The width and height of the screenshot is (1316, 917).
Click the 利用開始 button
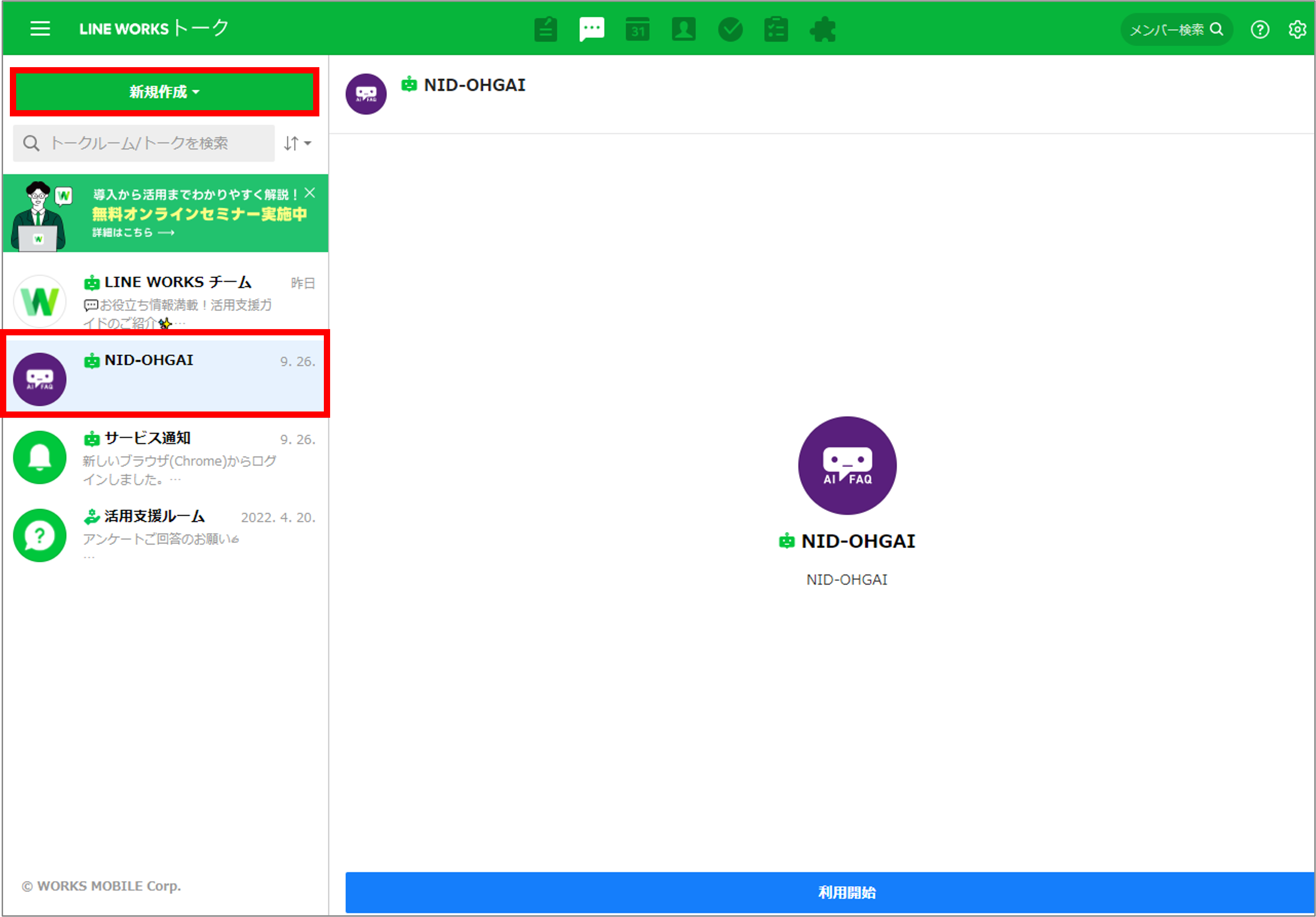(x=830, y=892)
